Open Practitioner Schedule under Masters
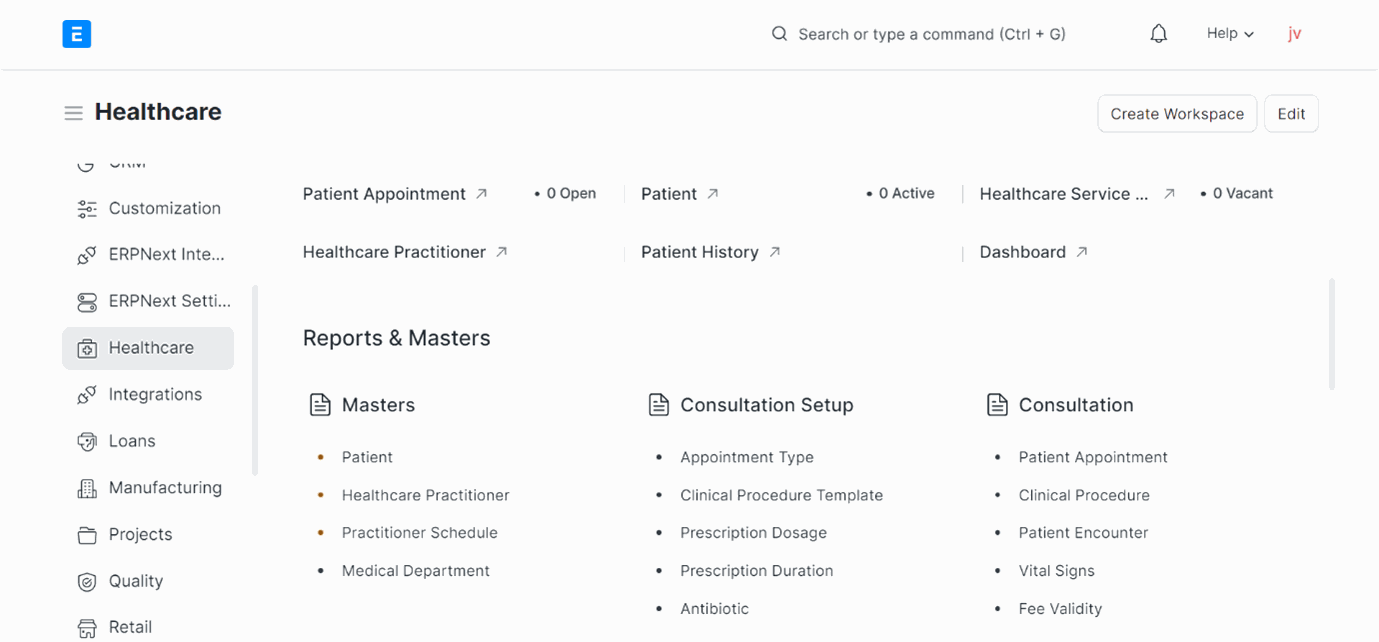This screenshot has height=642, width=1379. click(x=419, y=533)
